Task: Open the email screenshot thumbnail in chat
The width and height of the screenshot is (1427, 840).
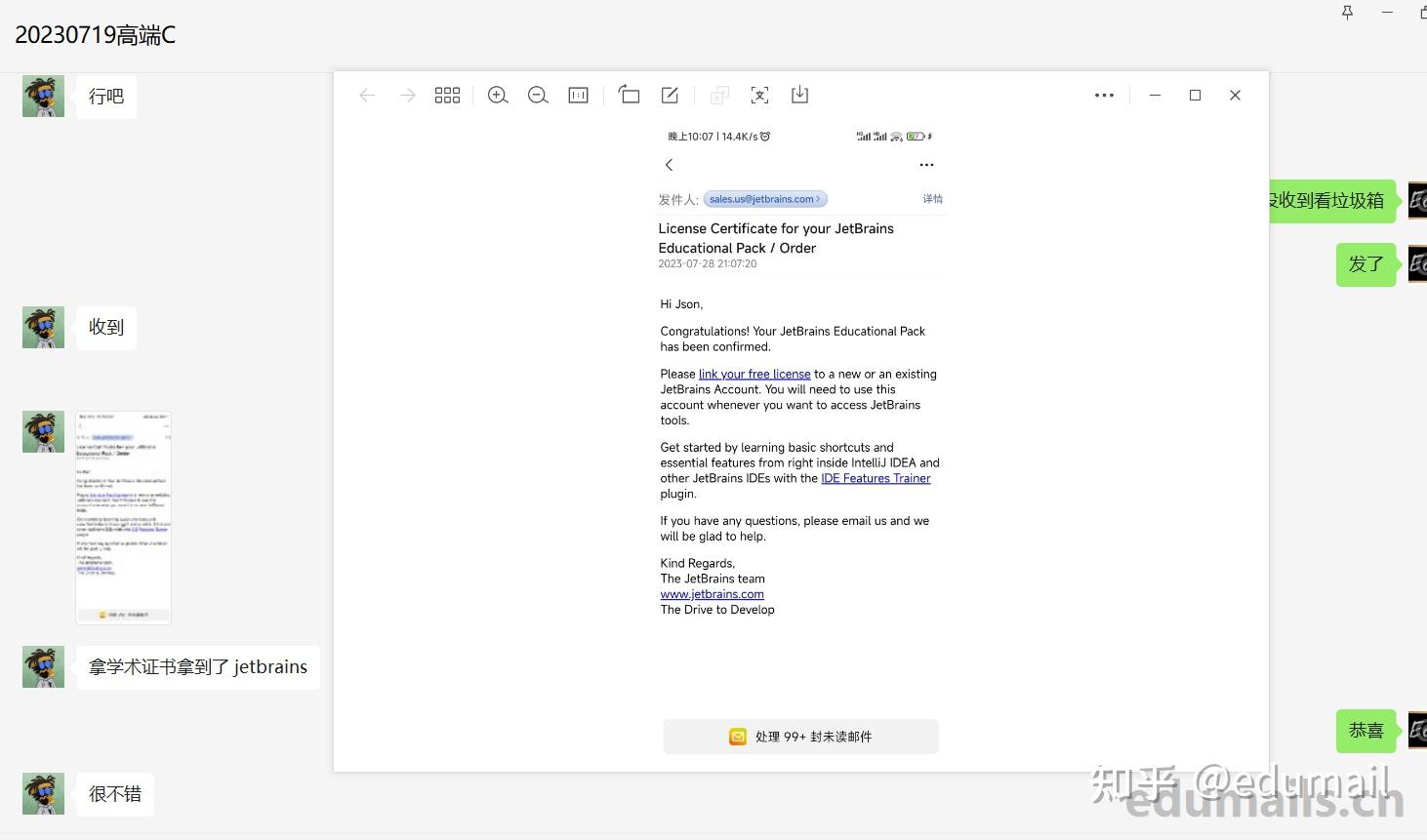Action: click(123, 517)
